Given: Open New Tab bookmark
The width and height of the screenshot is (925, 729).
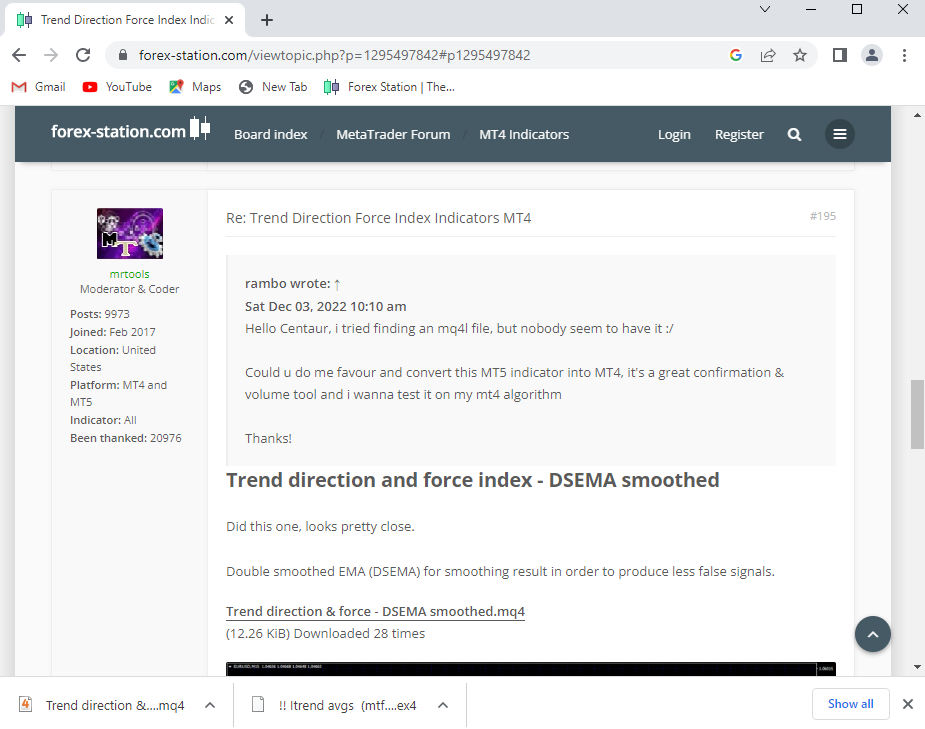Looking at the screenshot, I should coord(273,87).
